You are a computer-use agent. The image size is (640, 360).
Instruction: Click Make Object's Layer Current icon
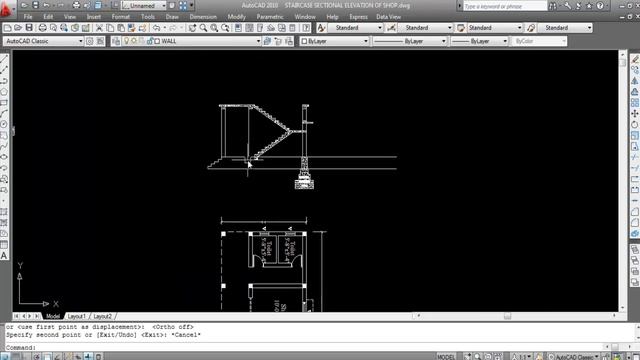(267, 41)
